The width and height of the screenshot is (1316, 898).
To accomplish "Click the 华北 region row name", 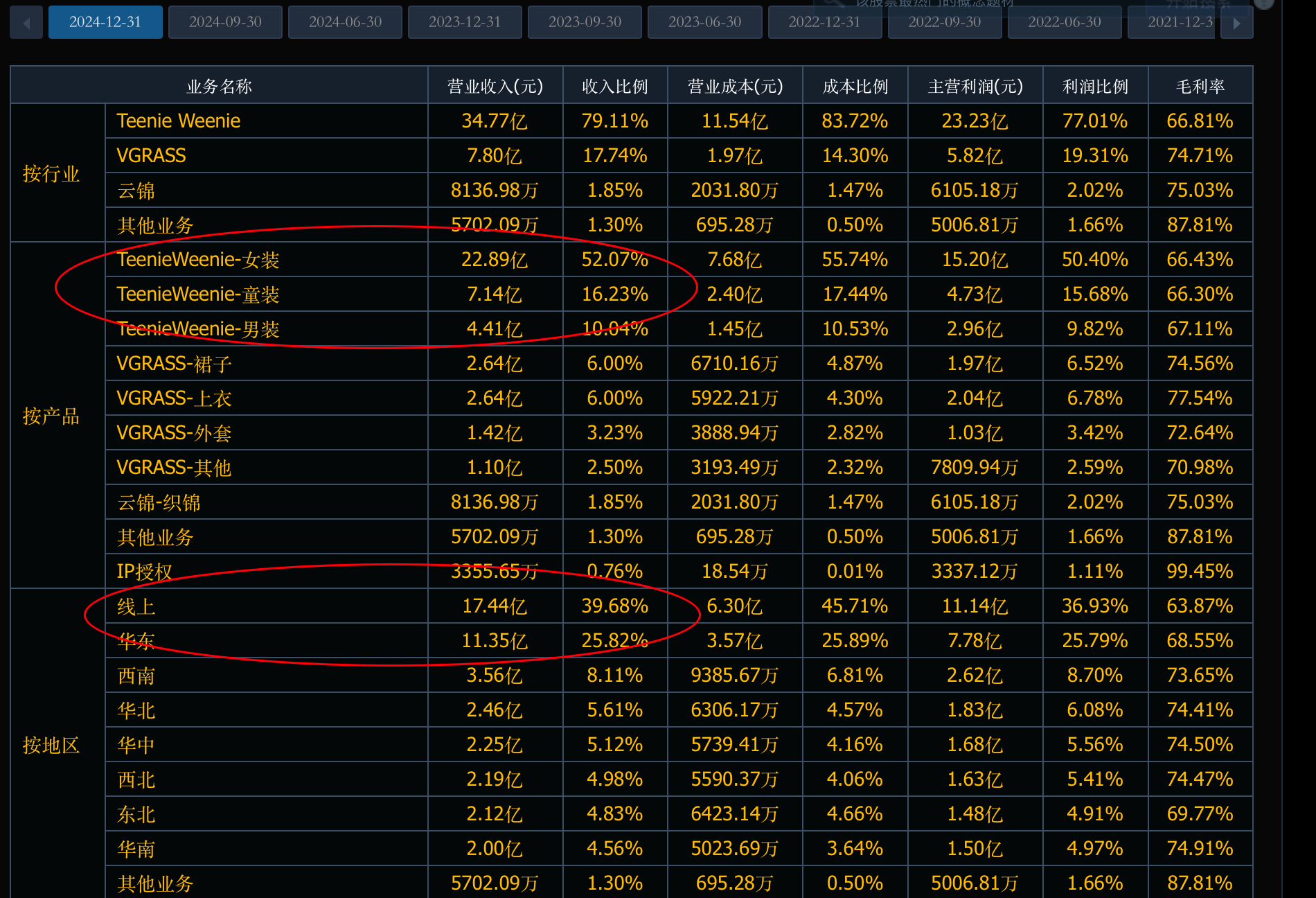I will 136,710.
